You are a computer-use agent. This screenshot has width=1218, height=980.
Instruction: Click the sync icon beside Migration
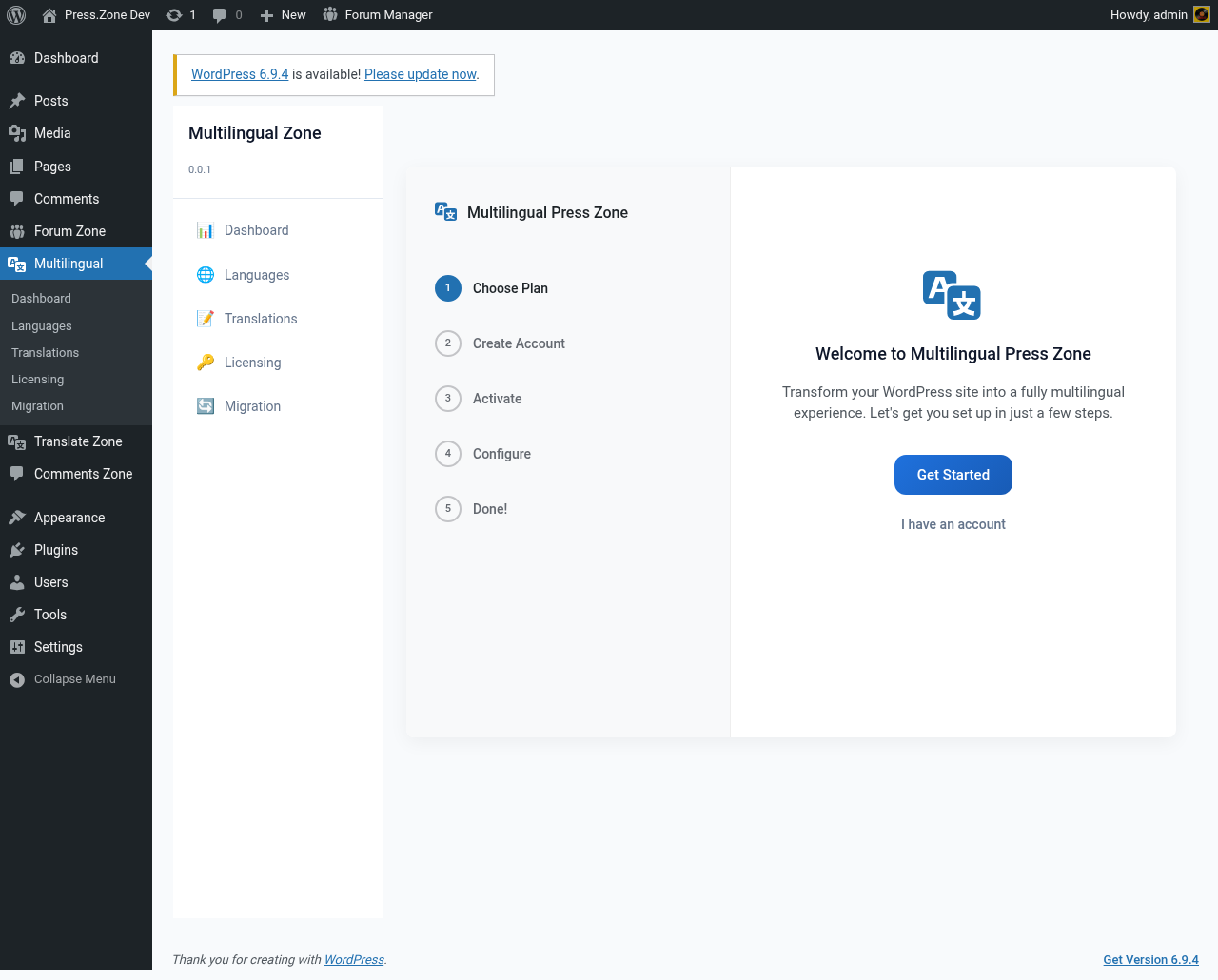point(206,406)
